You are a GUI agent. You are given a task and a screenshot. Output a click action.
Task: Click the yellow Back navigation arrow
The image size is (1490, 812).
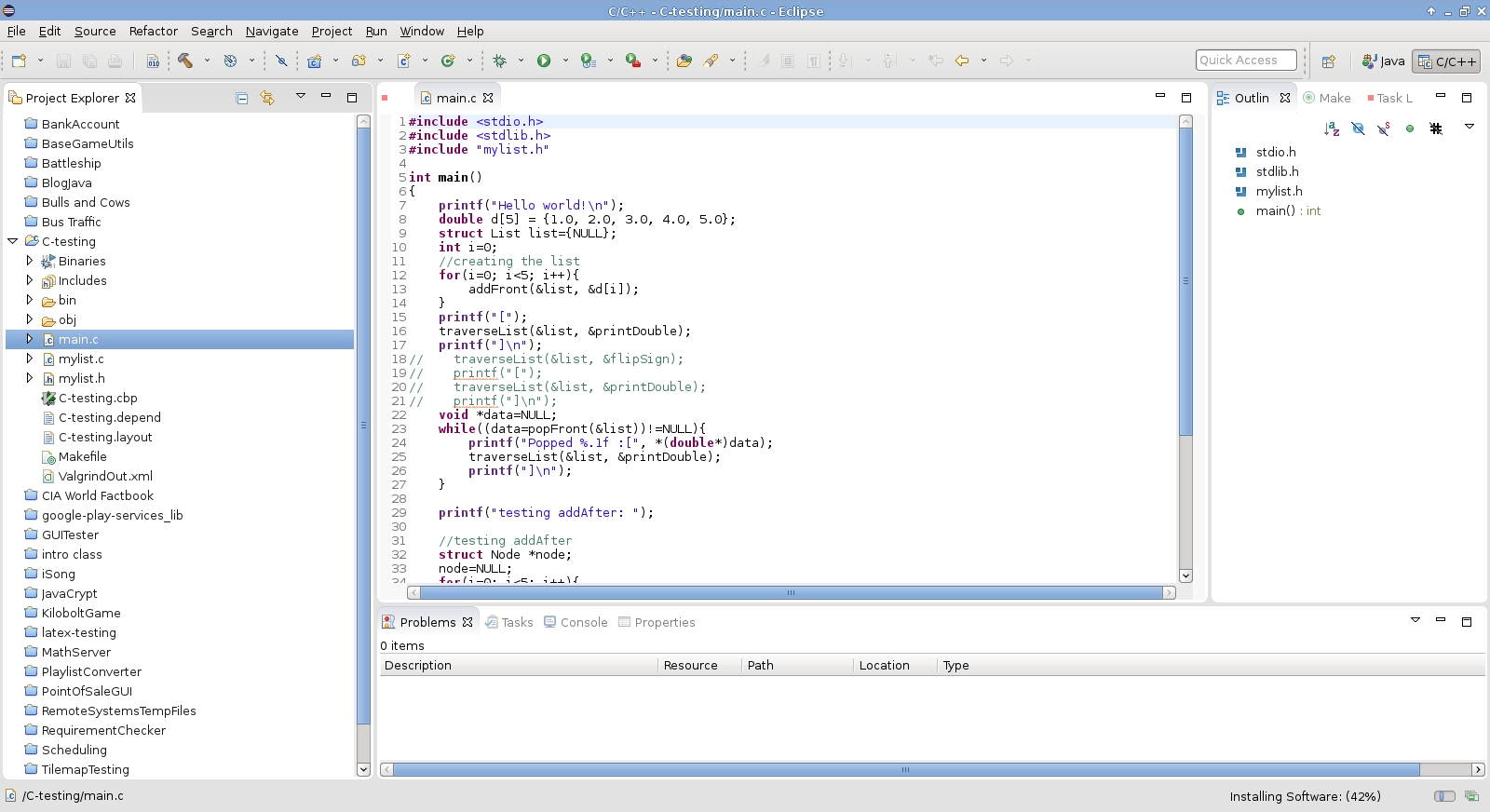pos(962,61)
